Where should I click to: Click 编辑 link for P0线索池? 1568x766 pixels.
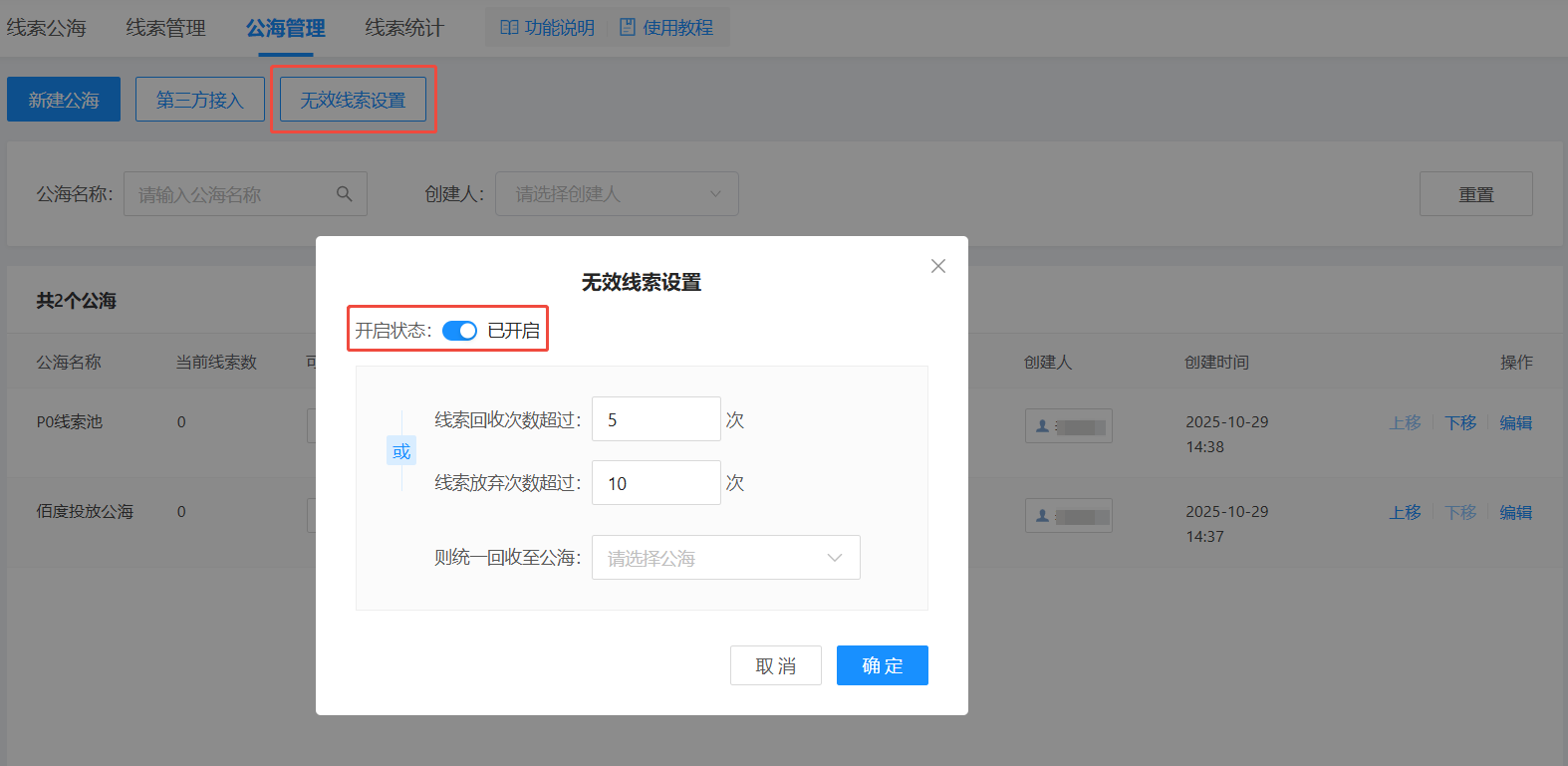pyautogui.click(x=1515, y=423)
